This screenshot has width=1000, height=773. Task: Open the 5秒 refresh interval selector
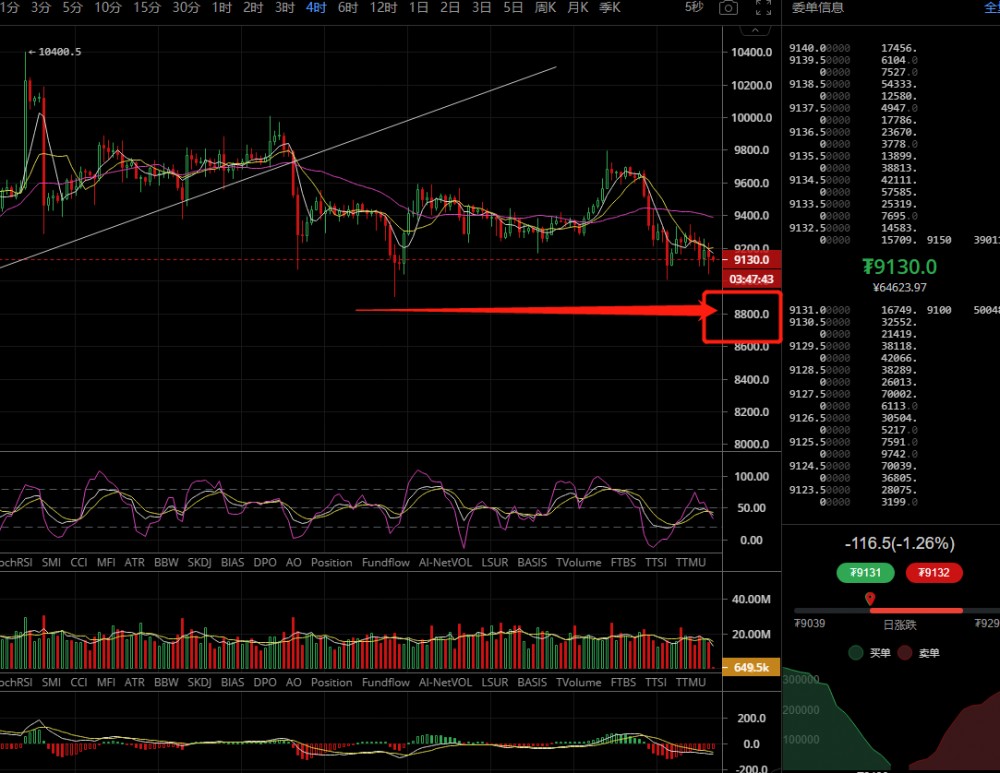693,7
